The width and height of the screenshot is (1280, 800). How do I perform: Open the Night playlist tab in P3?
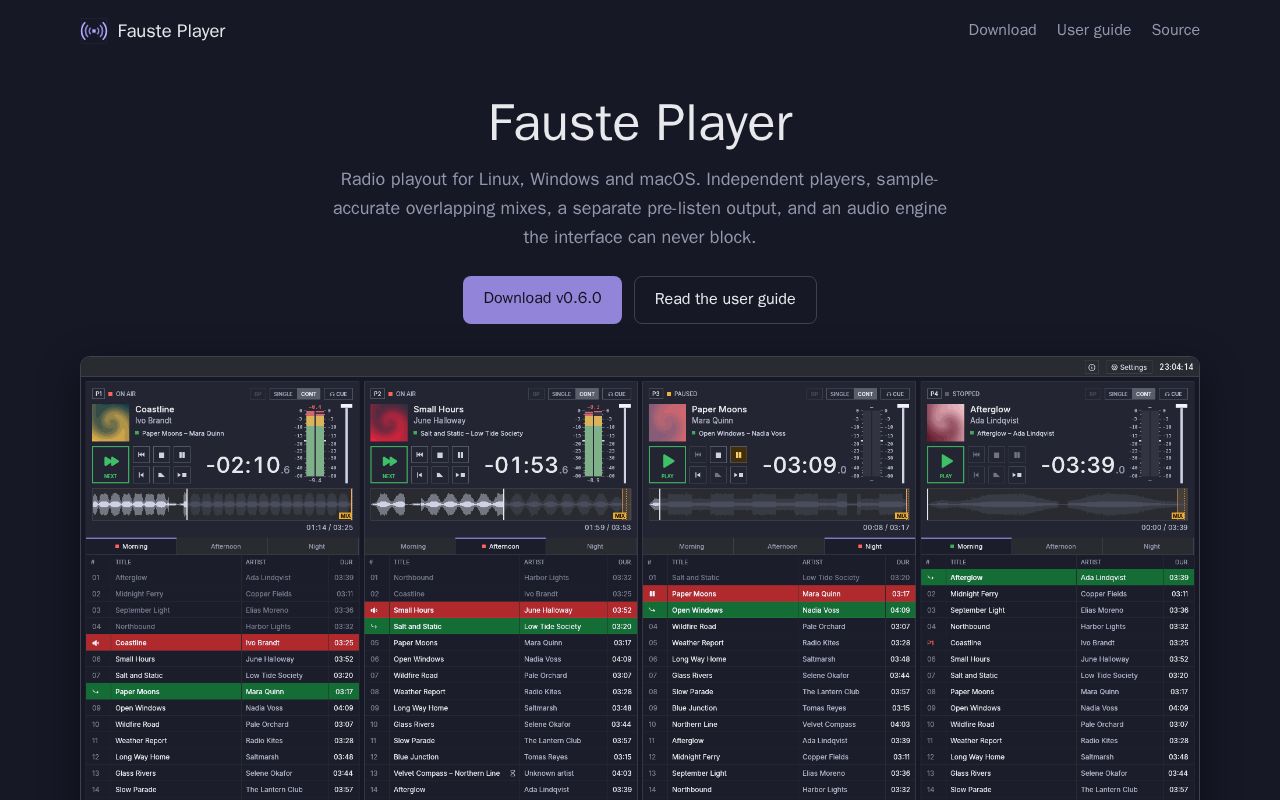[870, 546]
